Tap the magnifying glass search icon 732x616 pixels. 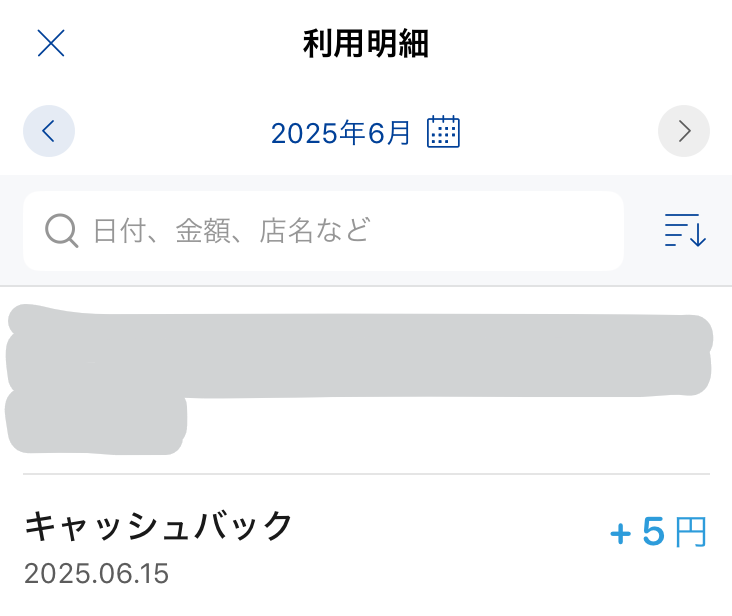pos(62,231)
